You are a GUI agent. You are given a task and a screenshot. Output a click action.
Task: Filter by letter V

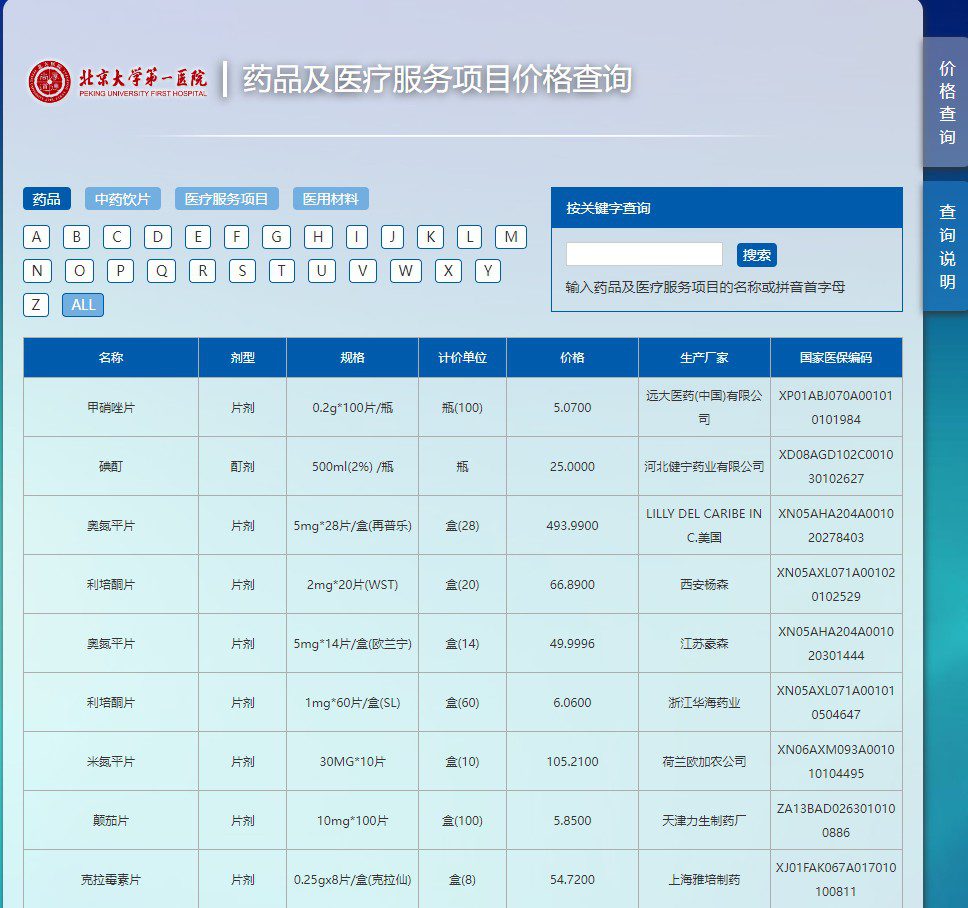pos(363,271)
